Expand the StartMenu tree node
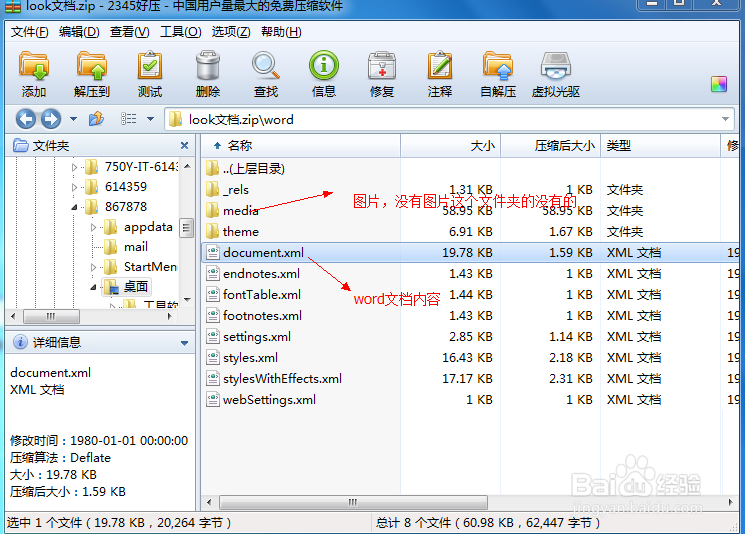This screenshot has height=534, width=745. tap(93, 267)
